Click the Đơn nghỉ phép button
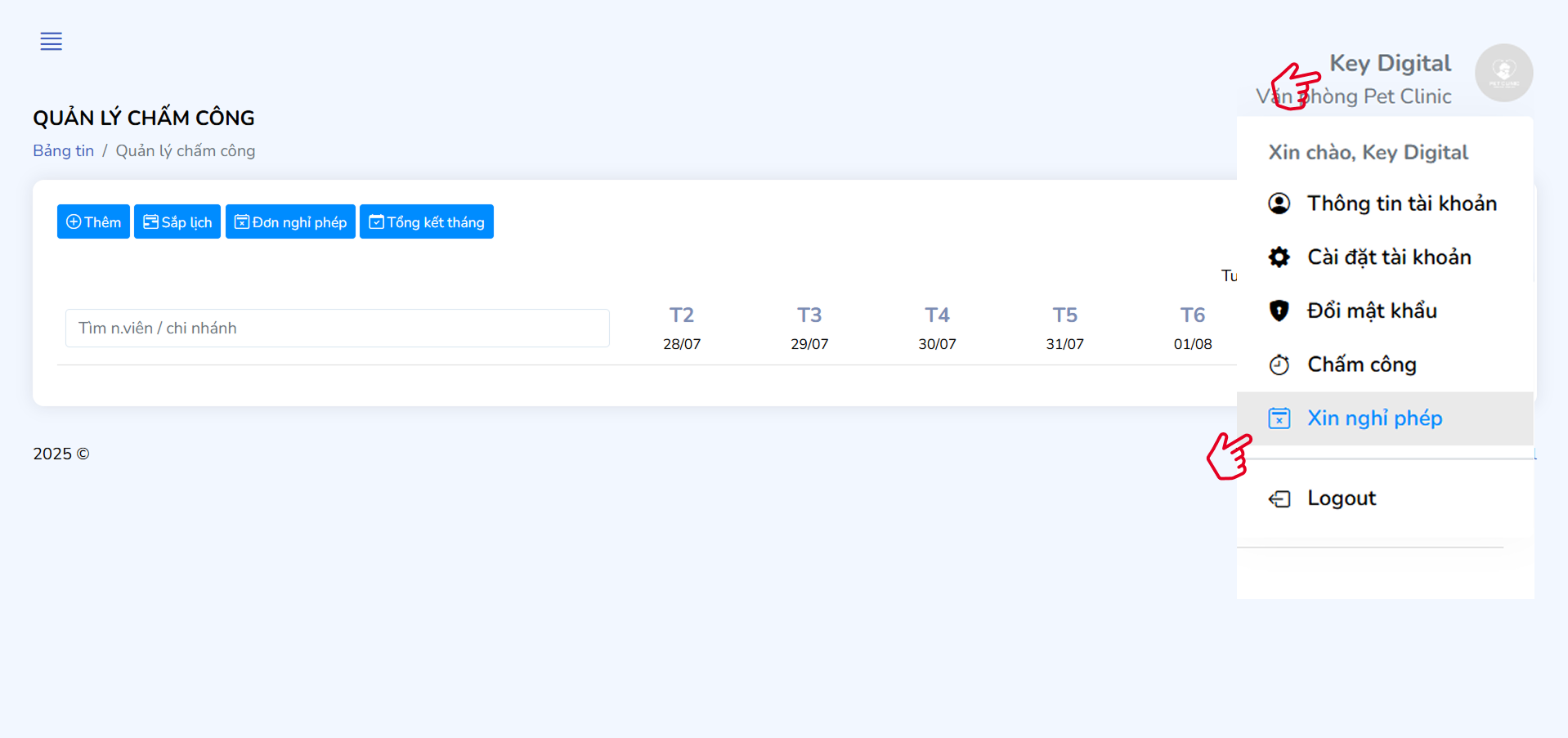Screen dimensions: 1568x738 tap(290, 221)
